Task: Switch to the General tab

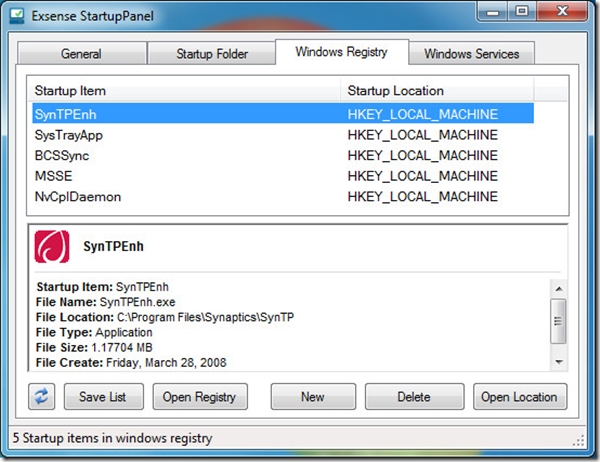Action: (81, 53)
